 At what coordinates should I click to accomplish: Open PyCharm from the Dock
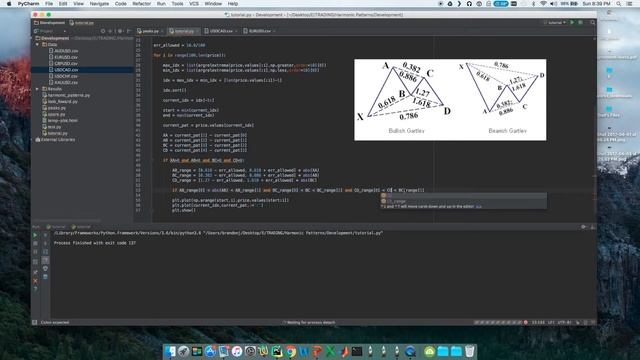tap(277, 351)
